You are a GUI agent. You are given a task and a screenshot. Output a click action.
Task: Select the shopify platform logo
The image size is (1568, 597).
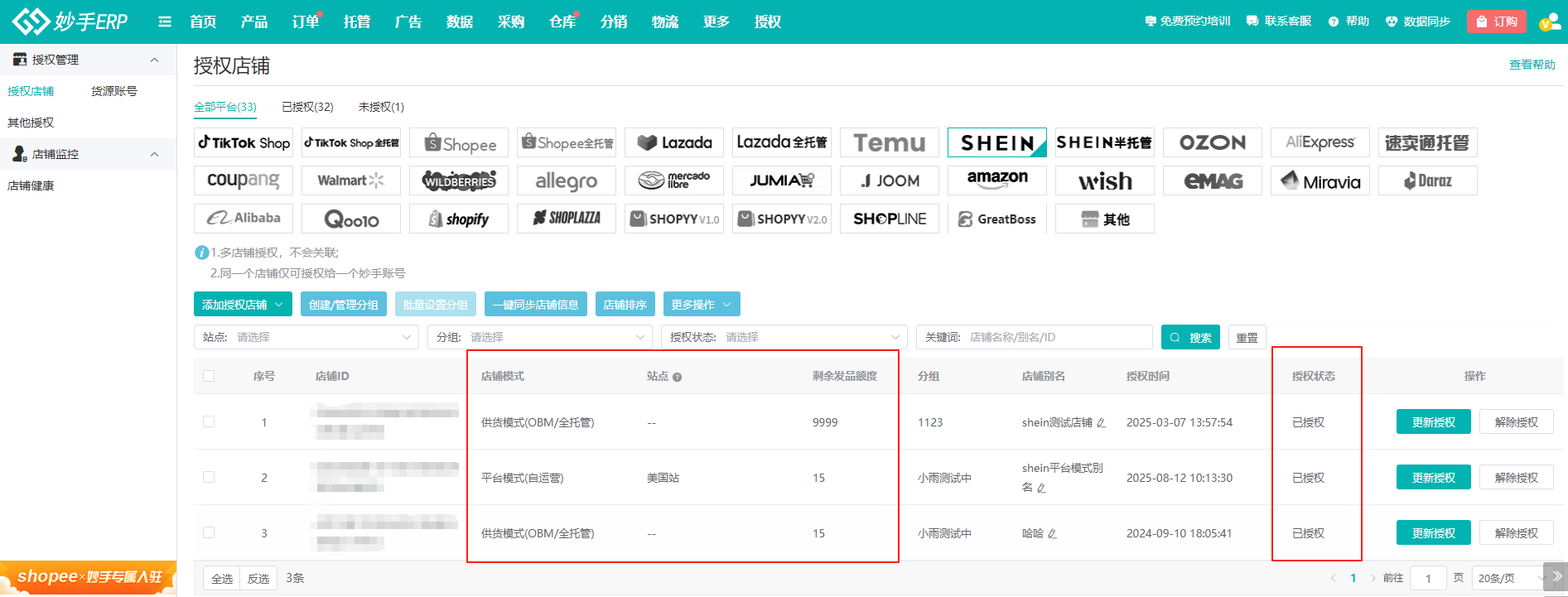[x=458, y=219]
